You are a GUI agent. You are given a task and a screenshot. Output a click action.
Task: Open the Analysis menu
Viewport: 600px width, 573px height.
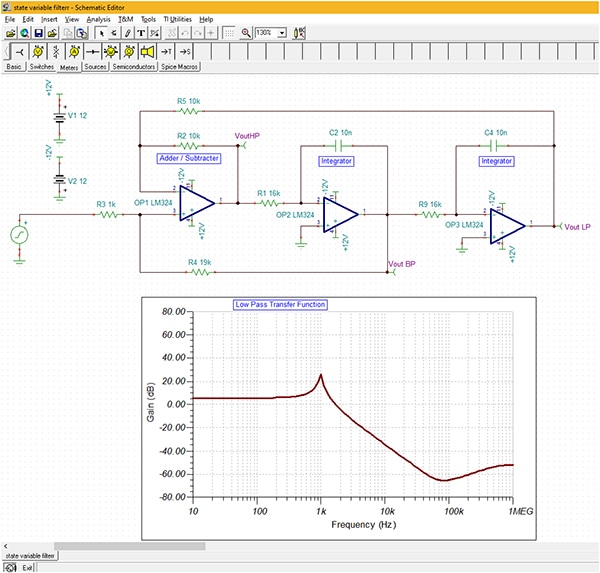(x=99, y=19)
